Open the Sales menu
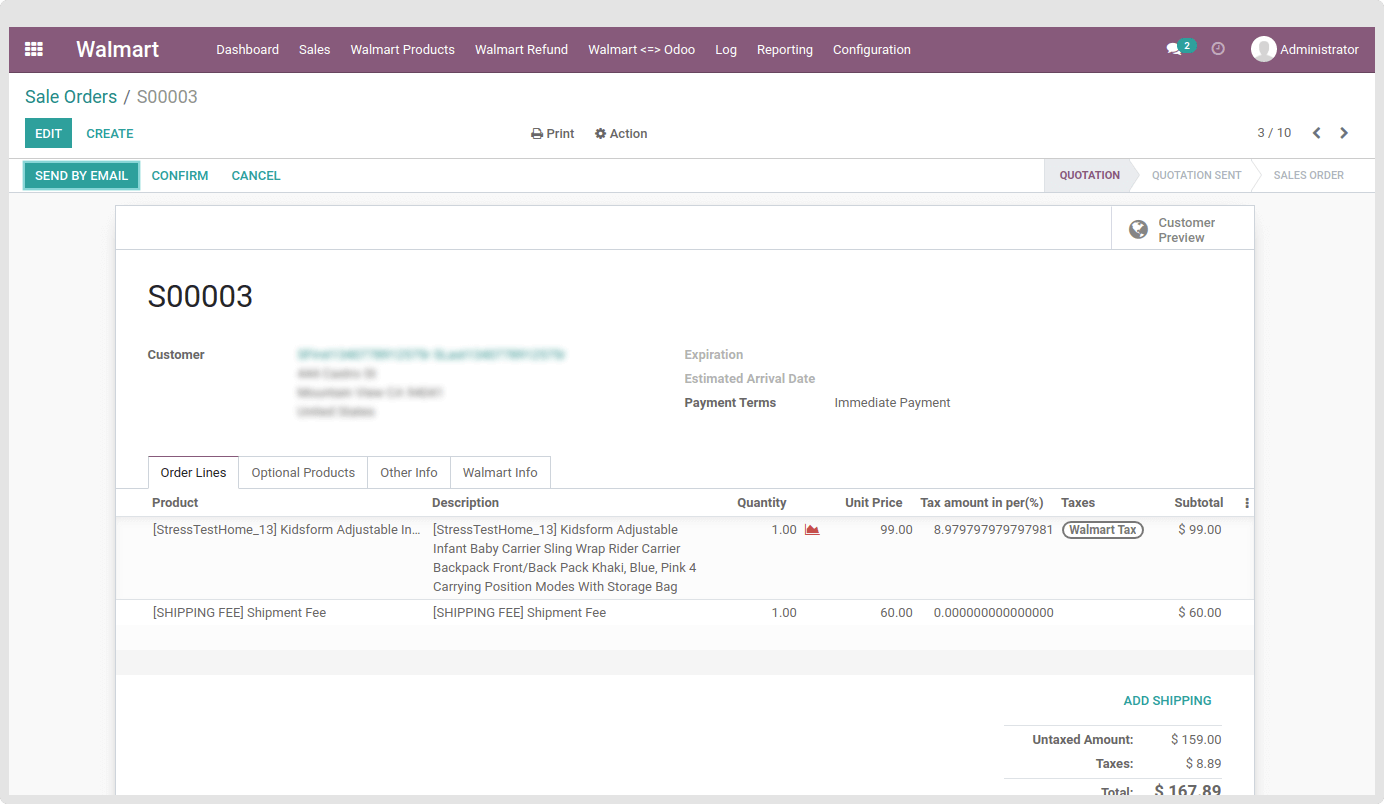This screenshot has height=804, width=1384. [x=315, y=49]
